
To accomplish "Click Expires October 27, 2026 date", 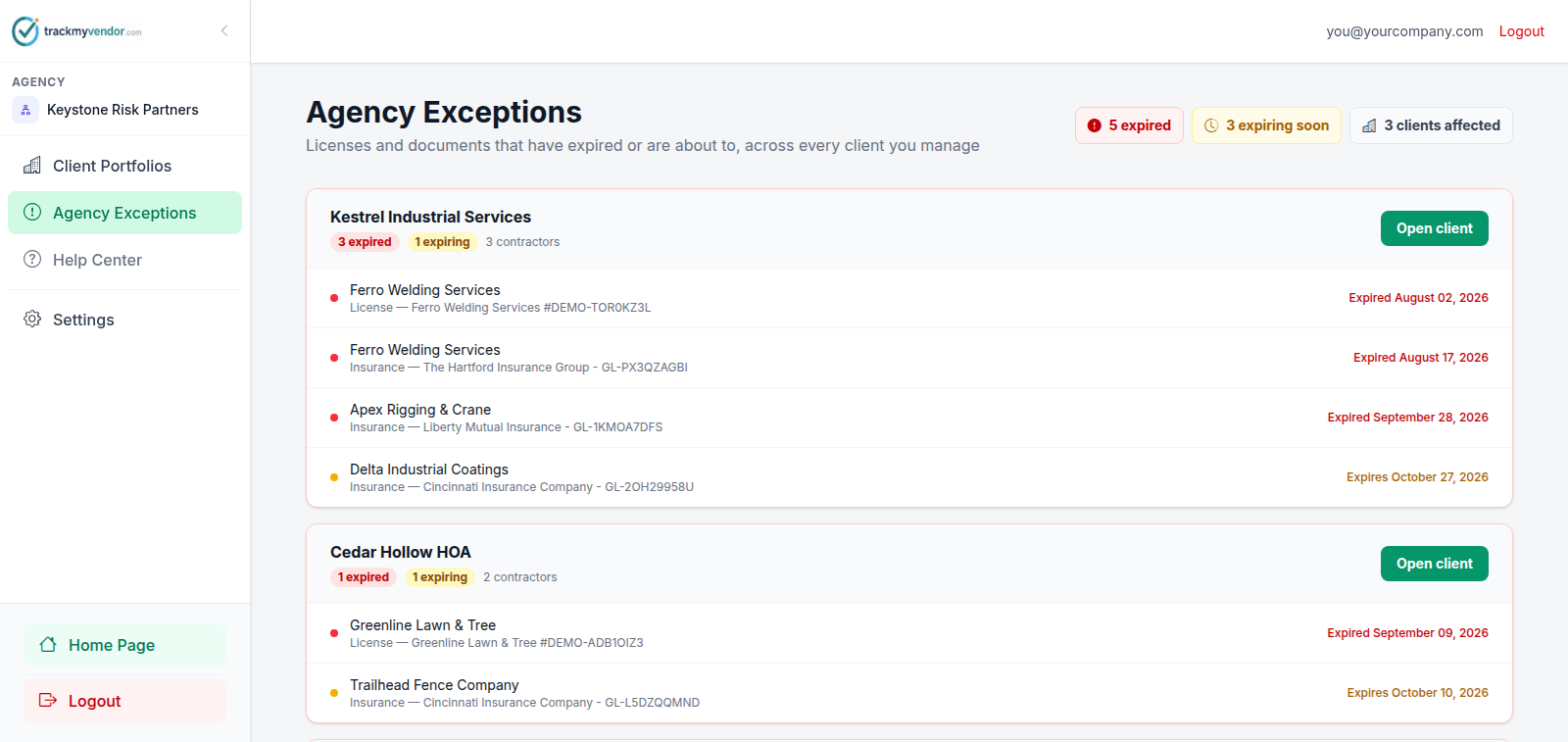I will [1417, 477].
